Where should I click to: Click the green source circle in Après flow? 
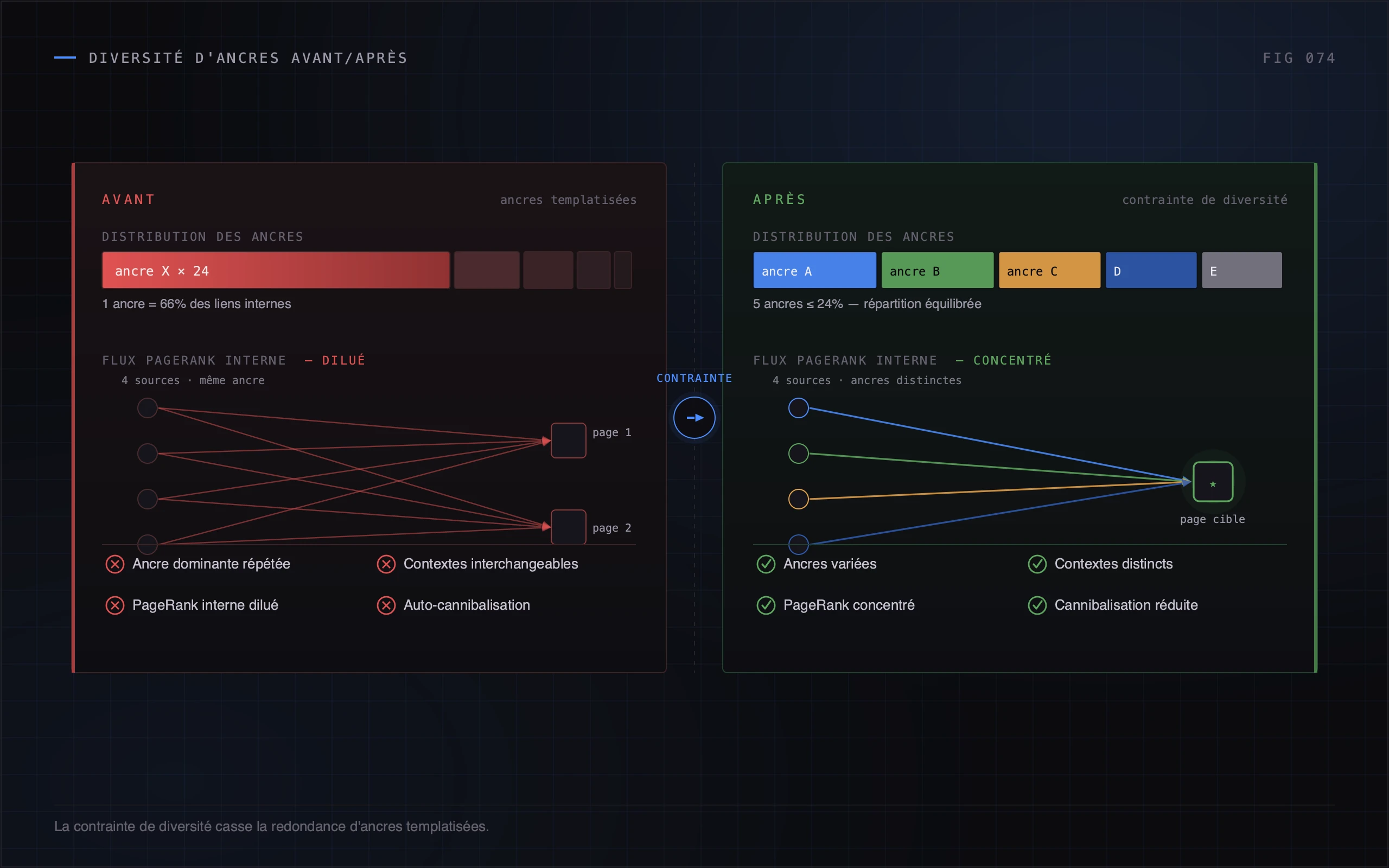pyautogui.click(x=798, y=454)
